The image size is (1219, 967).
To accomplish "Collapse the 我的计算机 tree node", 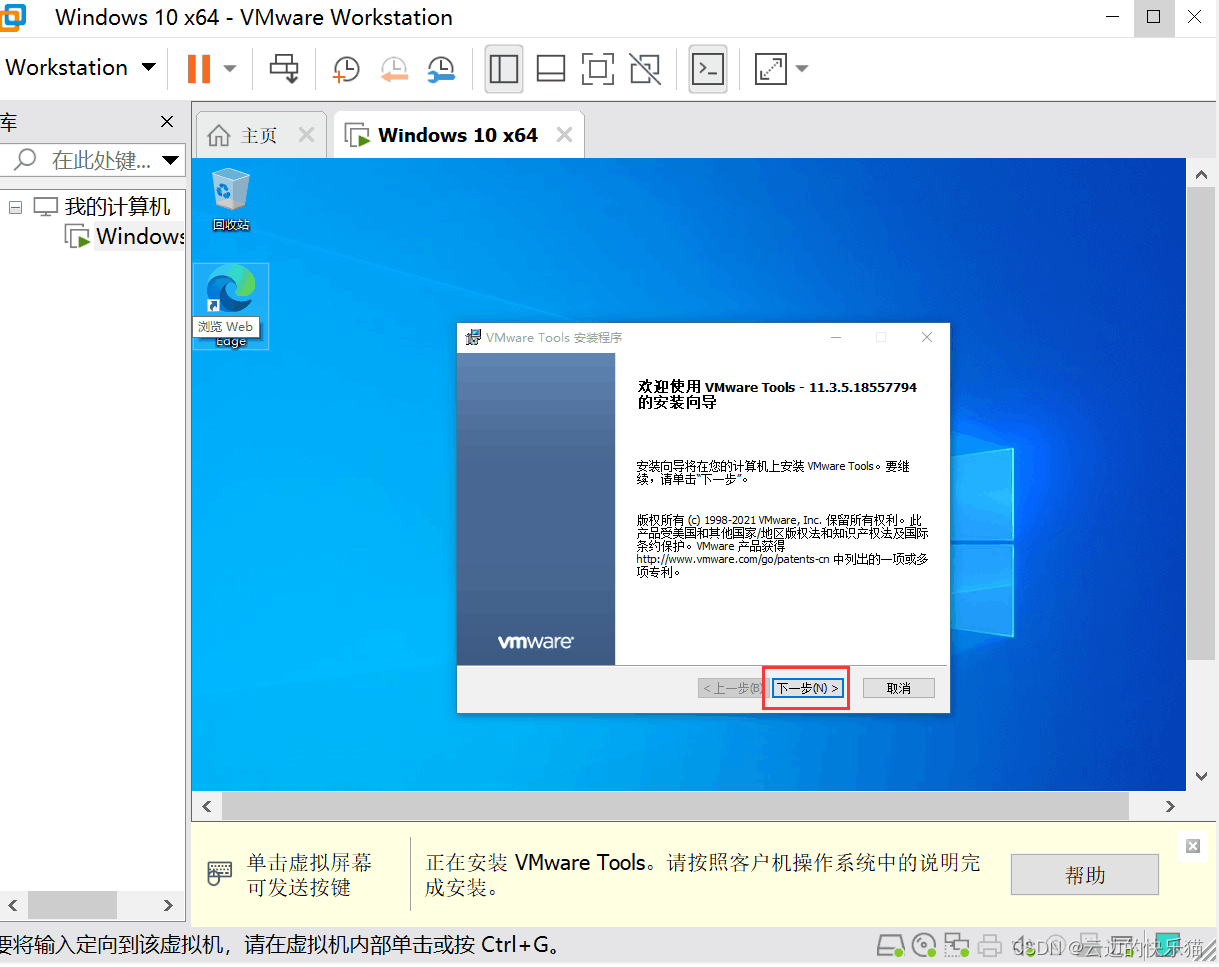I will tap(15, 207).
